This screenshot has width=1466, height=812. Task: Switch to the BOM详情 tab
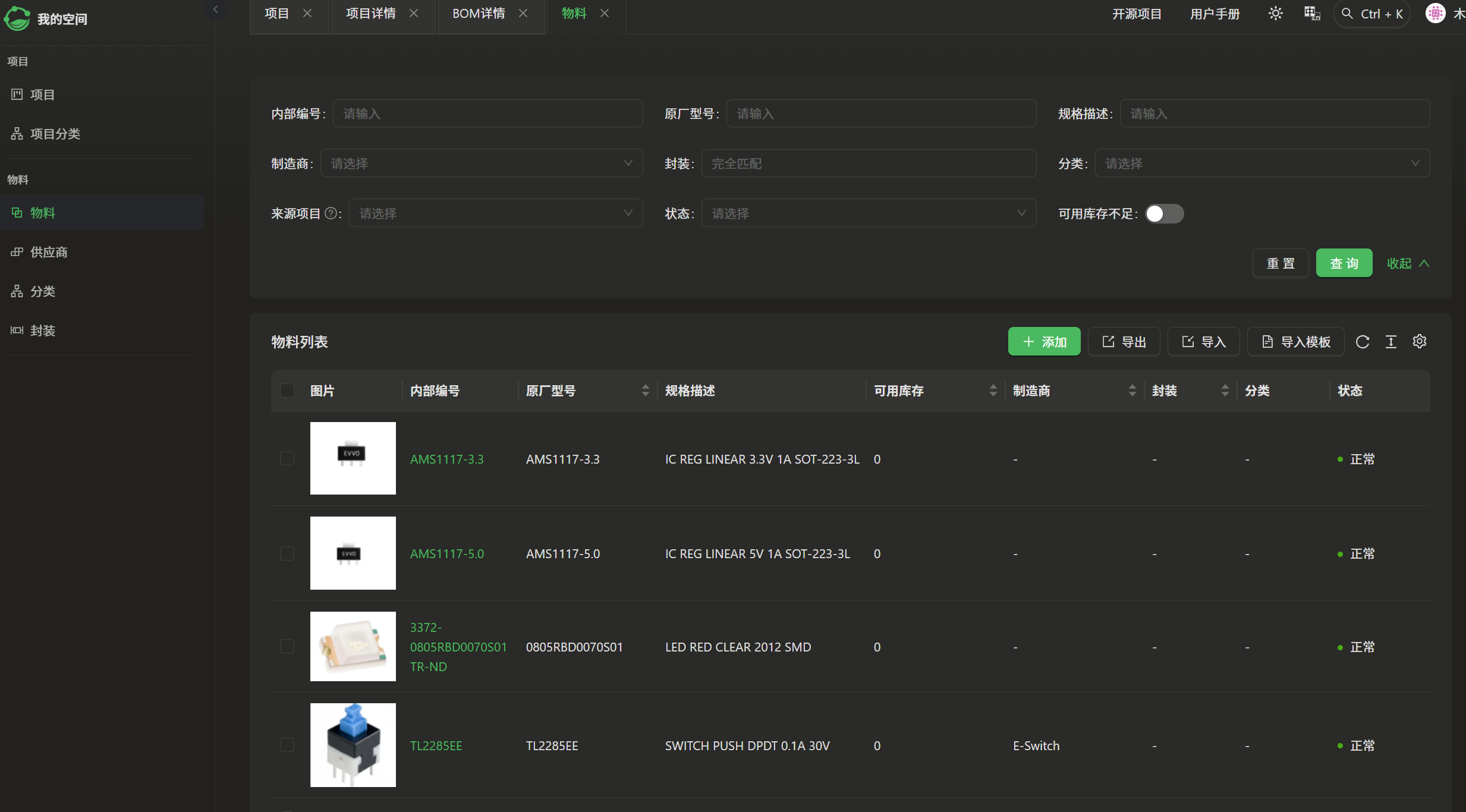[x=479, y=14]
